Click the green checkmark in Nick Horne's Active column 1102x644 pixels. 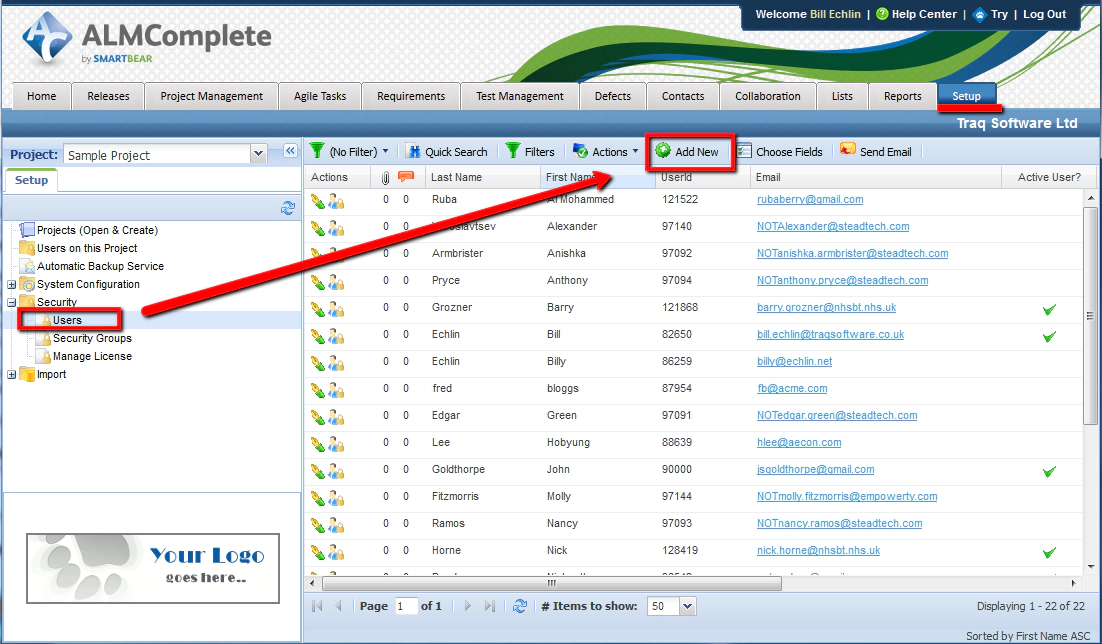[1049, 550]
